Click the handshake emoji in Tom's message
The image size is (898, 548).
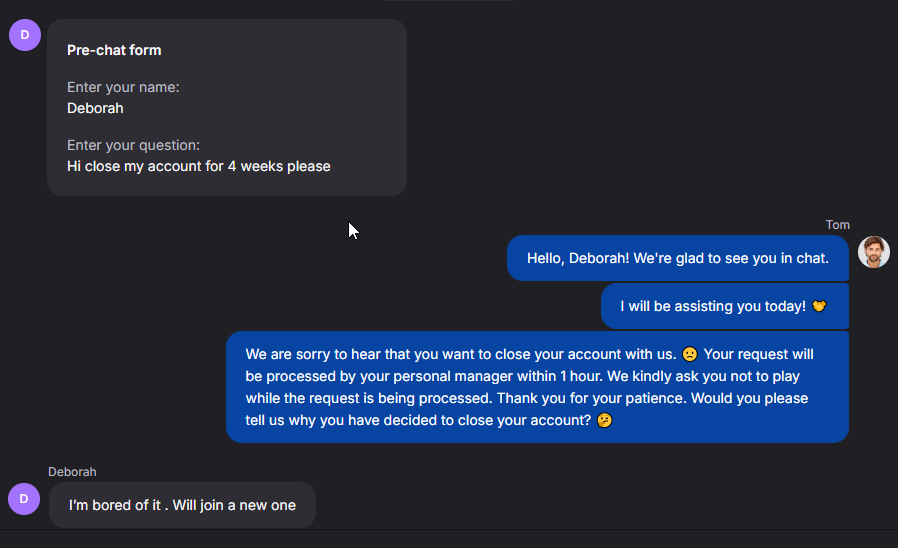[819, 306]
